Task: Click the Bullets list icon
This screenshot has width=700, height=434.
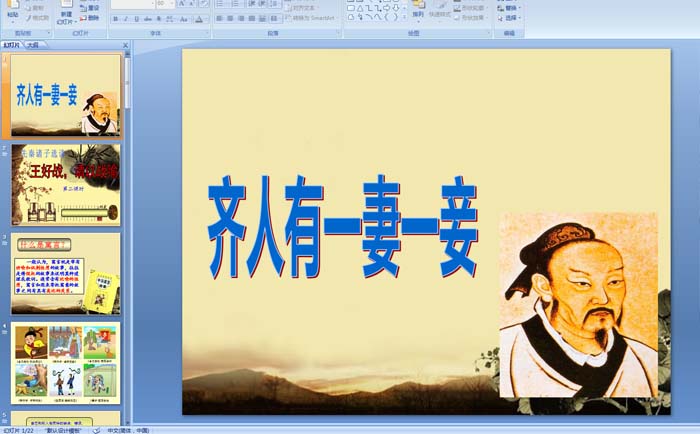Action: [220, 4]
